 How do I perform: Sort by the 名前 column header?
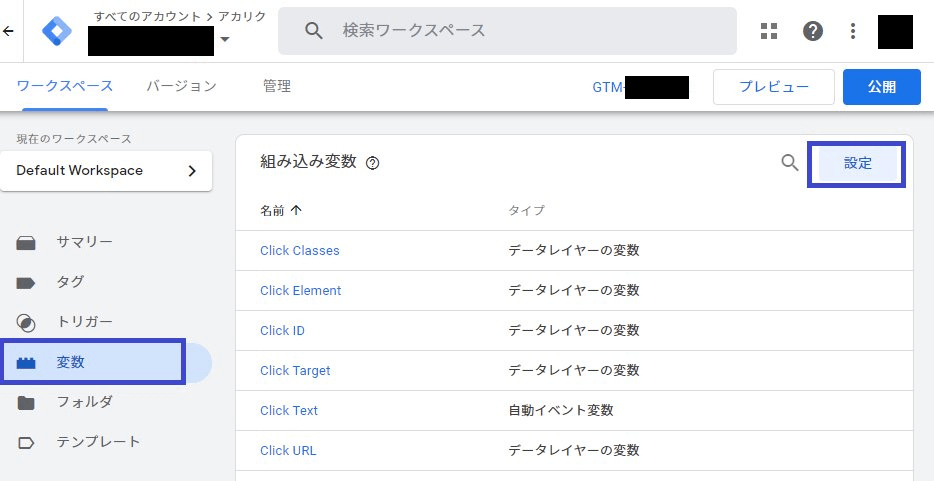click(272, 210)
